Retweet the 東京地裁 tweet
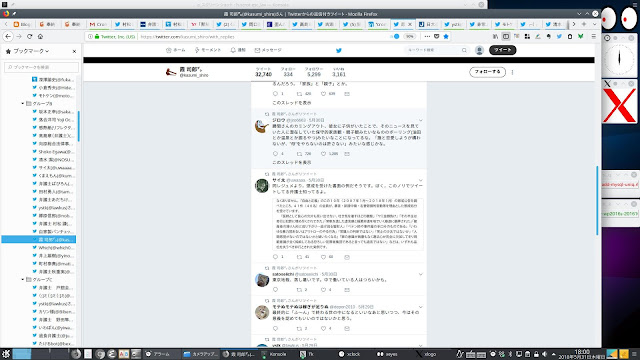 [300, 290]
